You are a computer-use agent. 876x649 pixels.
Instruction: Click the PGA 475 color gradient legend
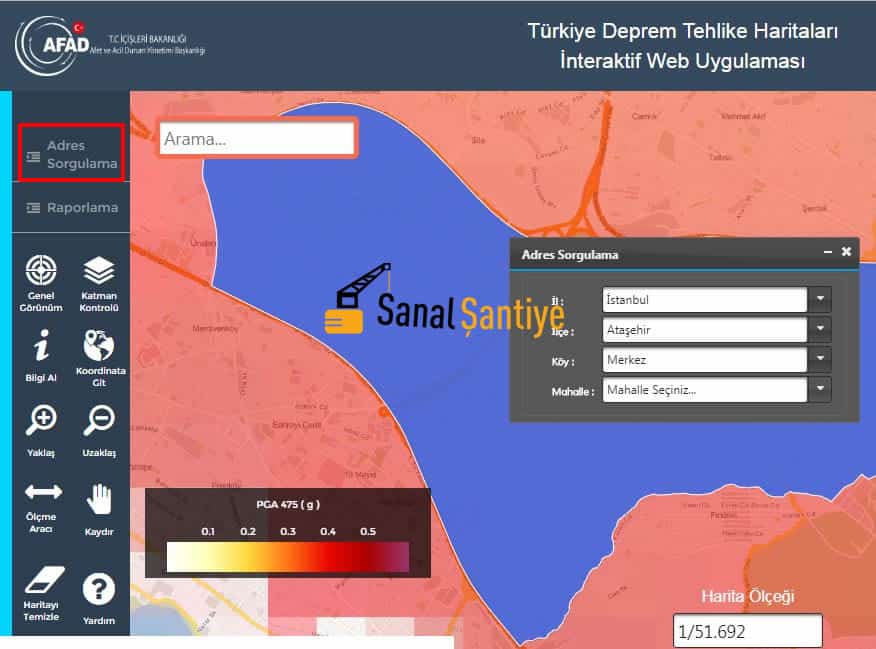tap(287, 556)
